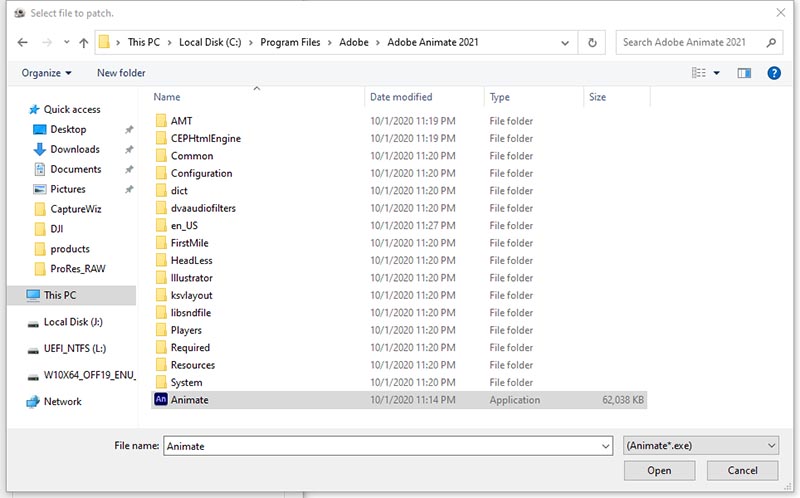Click the search magnifier icon
Screen dimensions: 800x498
click(x=771, y=42)
